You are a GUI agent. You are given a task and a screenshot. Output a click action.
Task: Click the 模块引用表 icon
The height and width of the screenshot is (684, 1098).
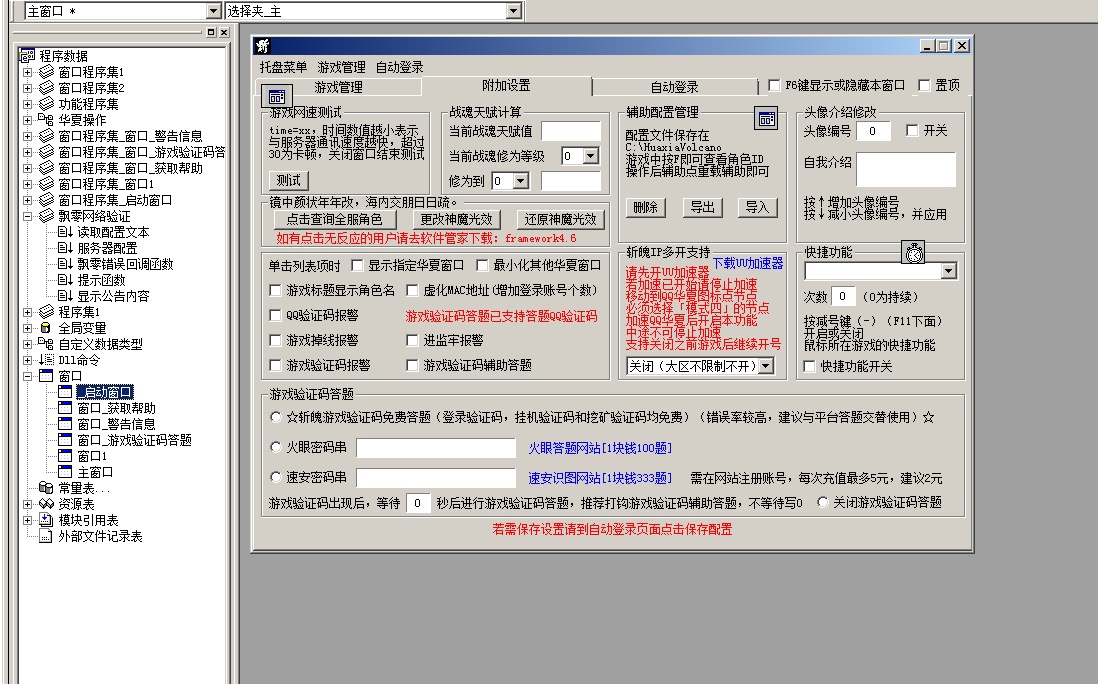[46, 520]
